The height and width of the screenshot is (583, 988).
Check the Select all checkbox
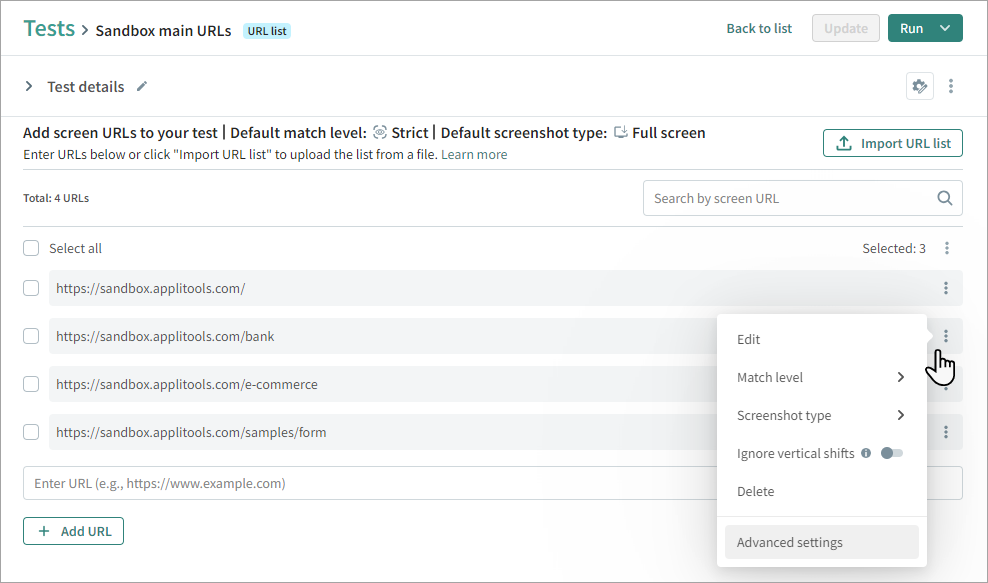31,248
